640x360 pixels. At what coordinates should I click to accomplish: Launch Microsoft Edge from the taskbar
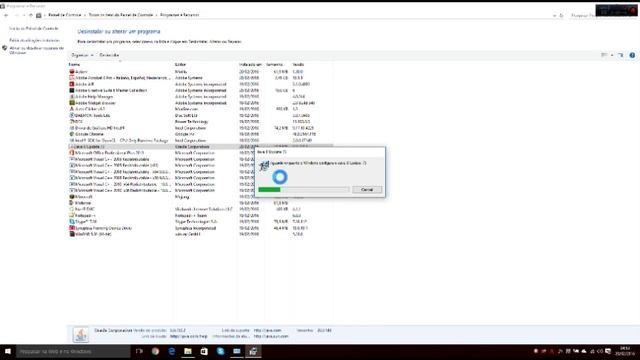point(171,351)
